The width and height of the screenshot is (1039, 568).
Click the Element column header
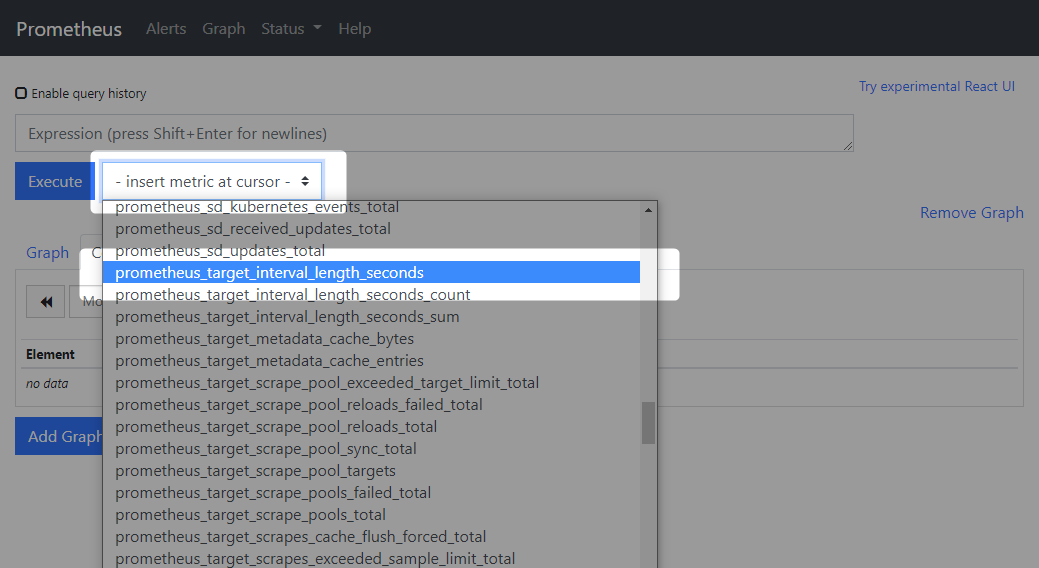50,354
